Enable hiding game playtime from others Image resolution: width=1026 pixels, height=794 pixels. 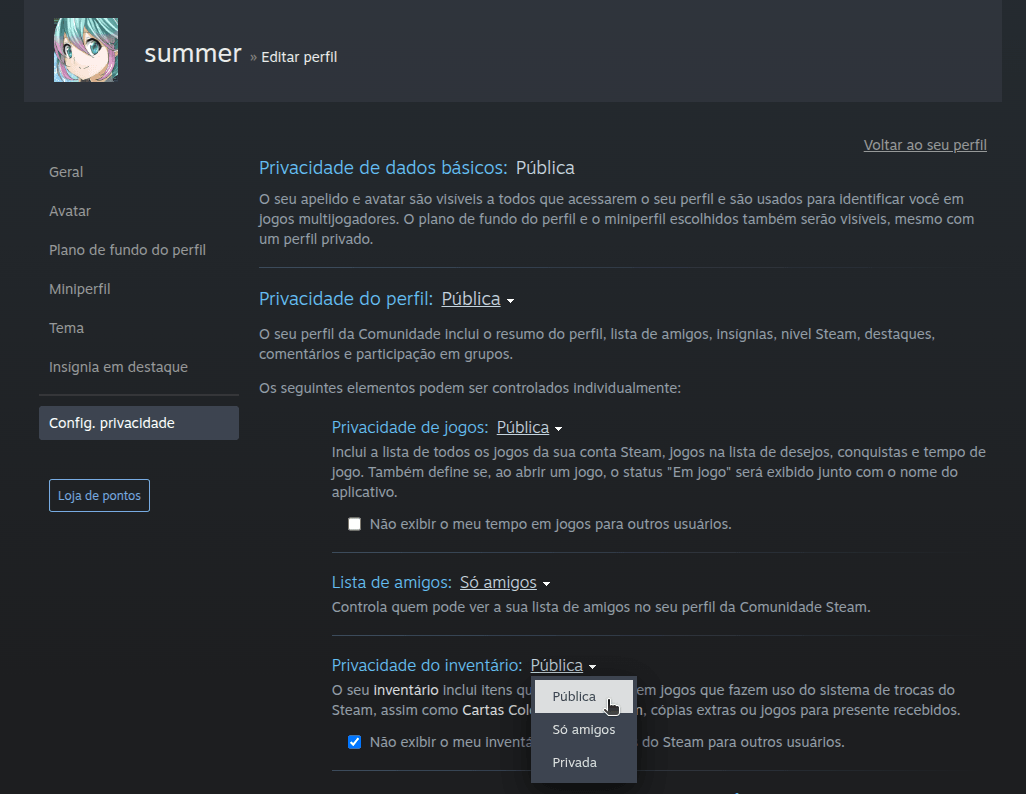point(354,523)
